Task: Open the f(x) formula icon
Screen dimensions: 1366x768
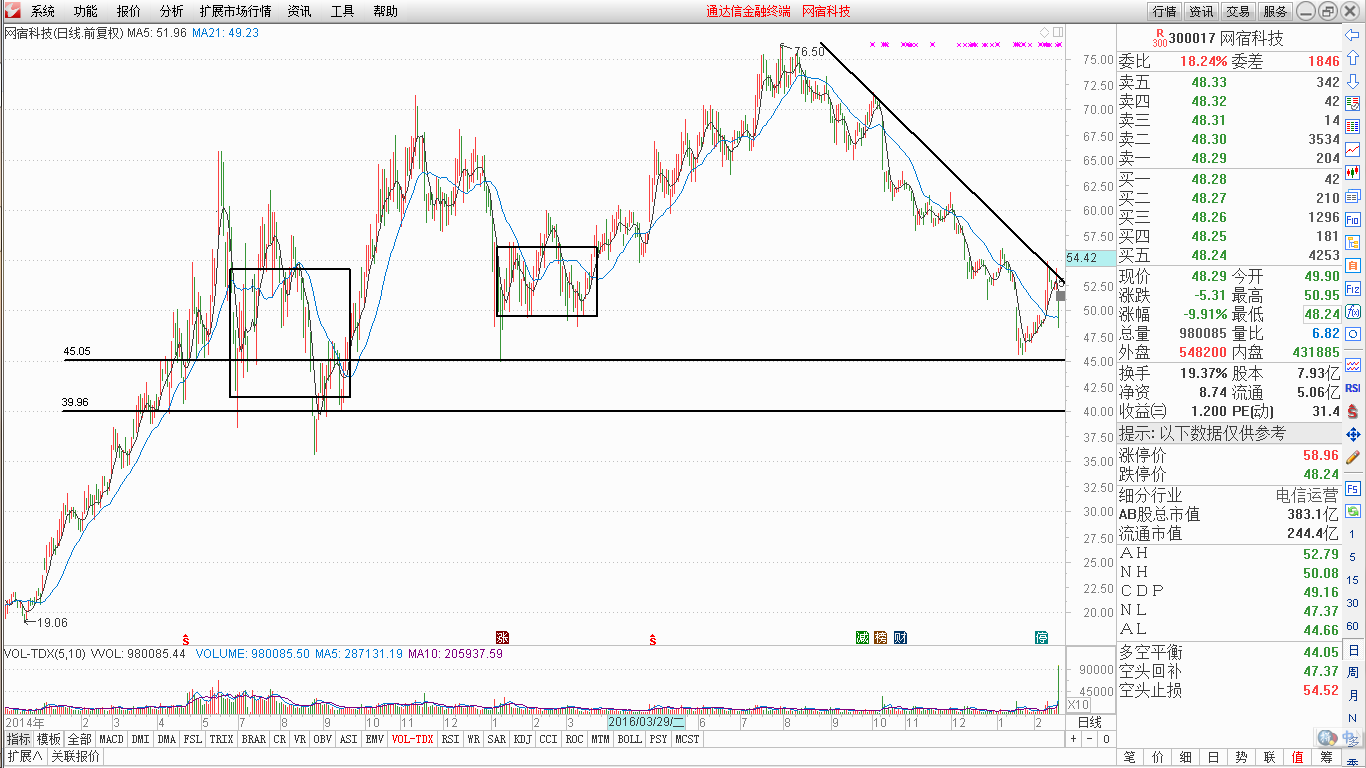Action: click(1353, 311)
